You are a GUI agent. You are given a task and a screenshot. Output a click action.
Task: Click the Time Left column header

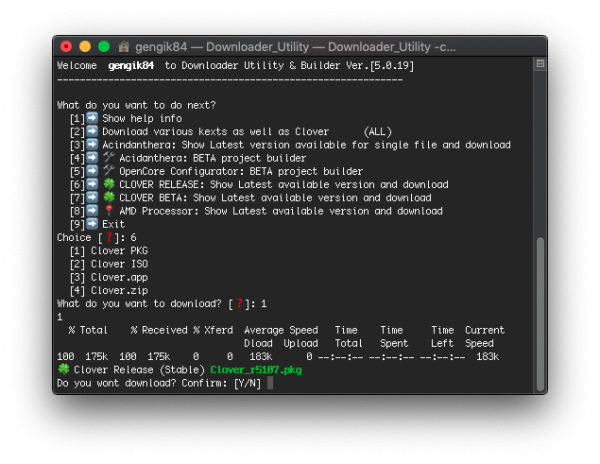coord(442,337)
